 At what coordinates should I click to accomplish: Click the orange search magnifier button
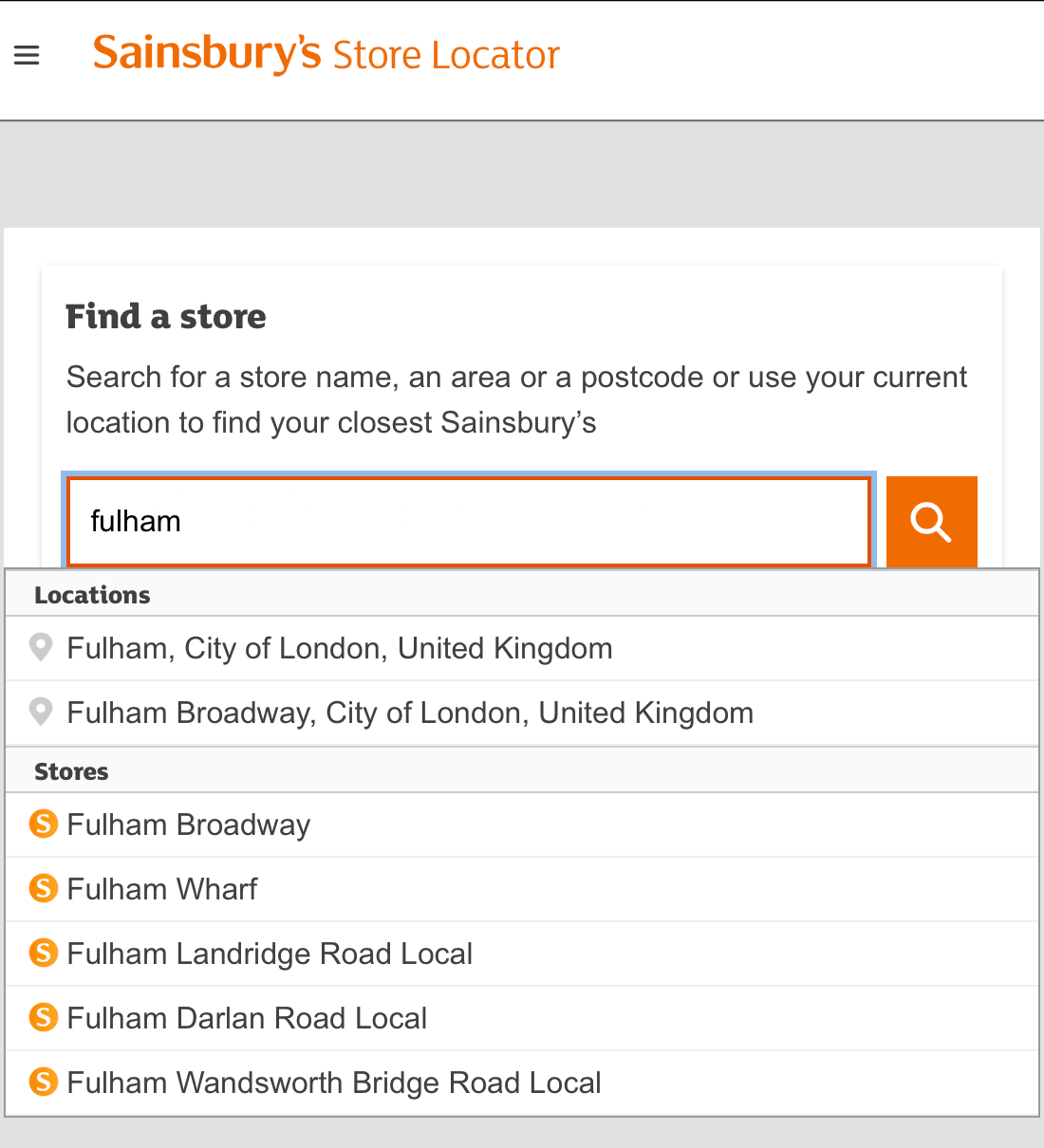coord(931,522)
